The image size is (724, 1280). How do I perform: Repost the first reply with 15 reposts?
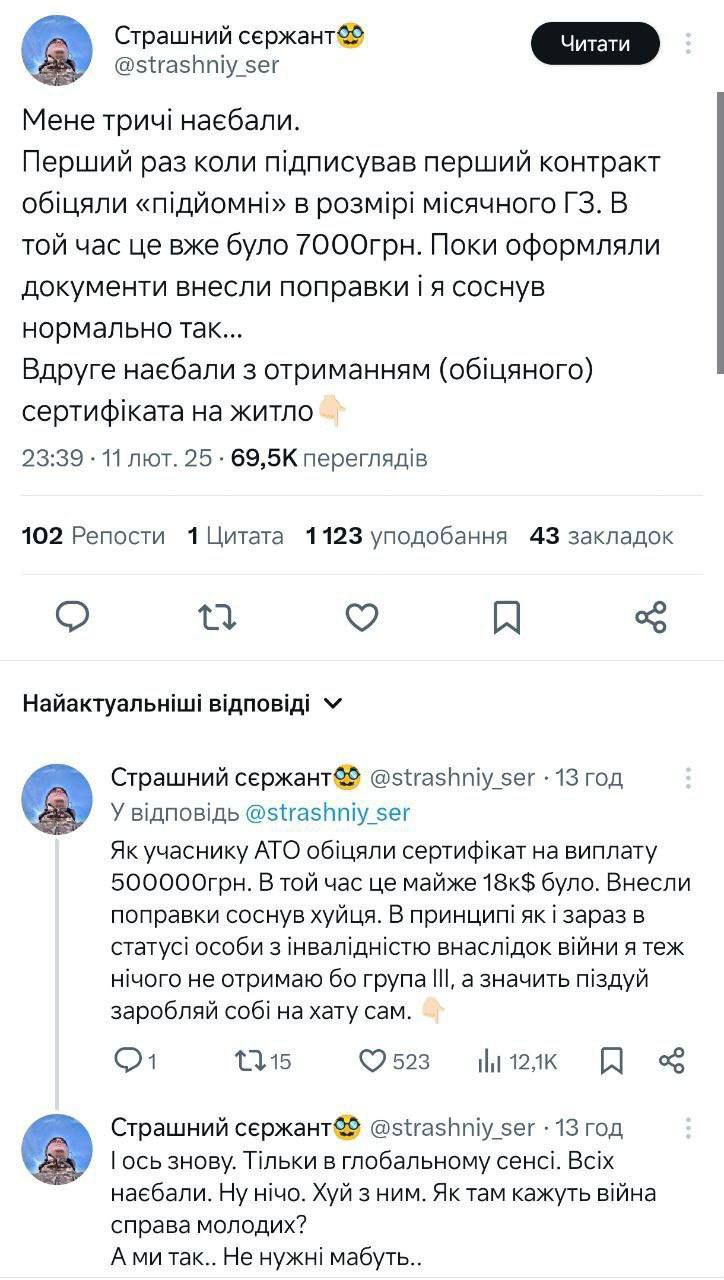pyautogui.click(x=246, y=1061)
